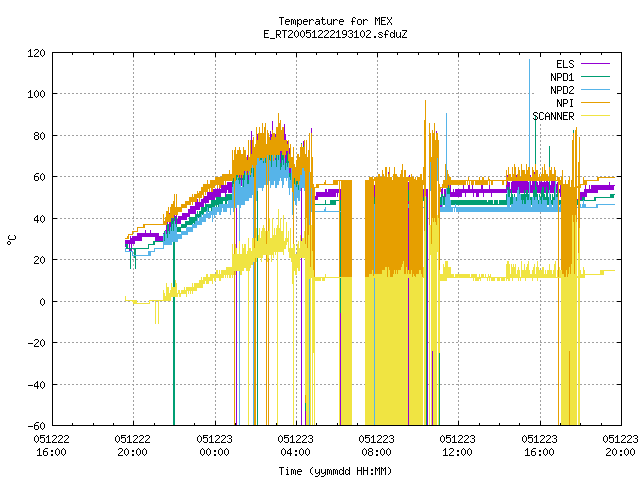Click the -60 y-axis tick label
Screen dimensions: 640x480
pos(36,426)
